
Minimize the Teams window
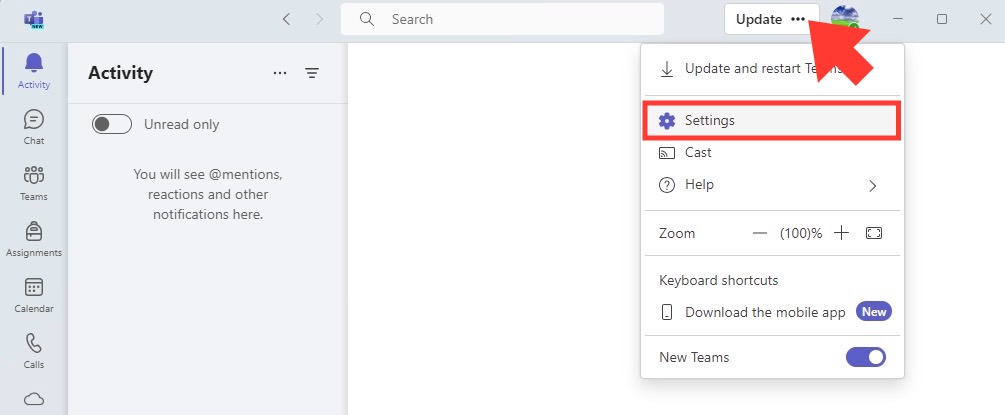(898, 19)
